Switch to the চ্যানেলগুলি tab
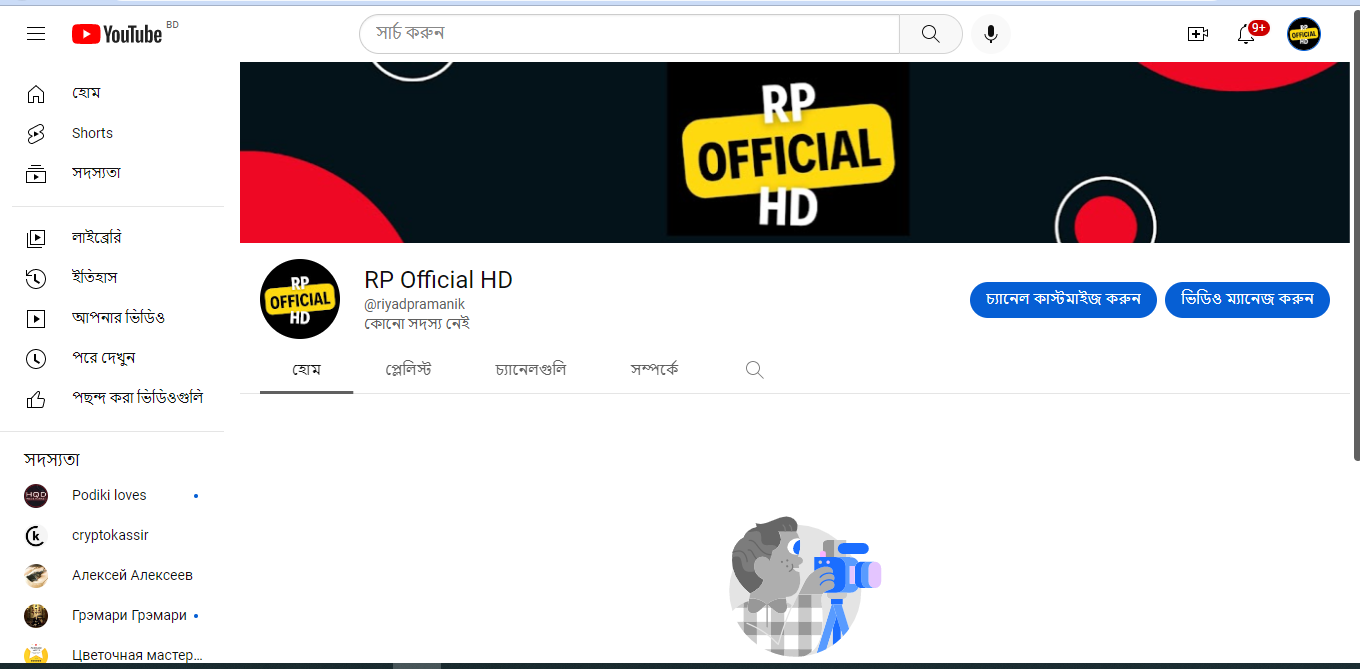The width and height of the screenshot is (1360, 669). [531, 370]
